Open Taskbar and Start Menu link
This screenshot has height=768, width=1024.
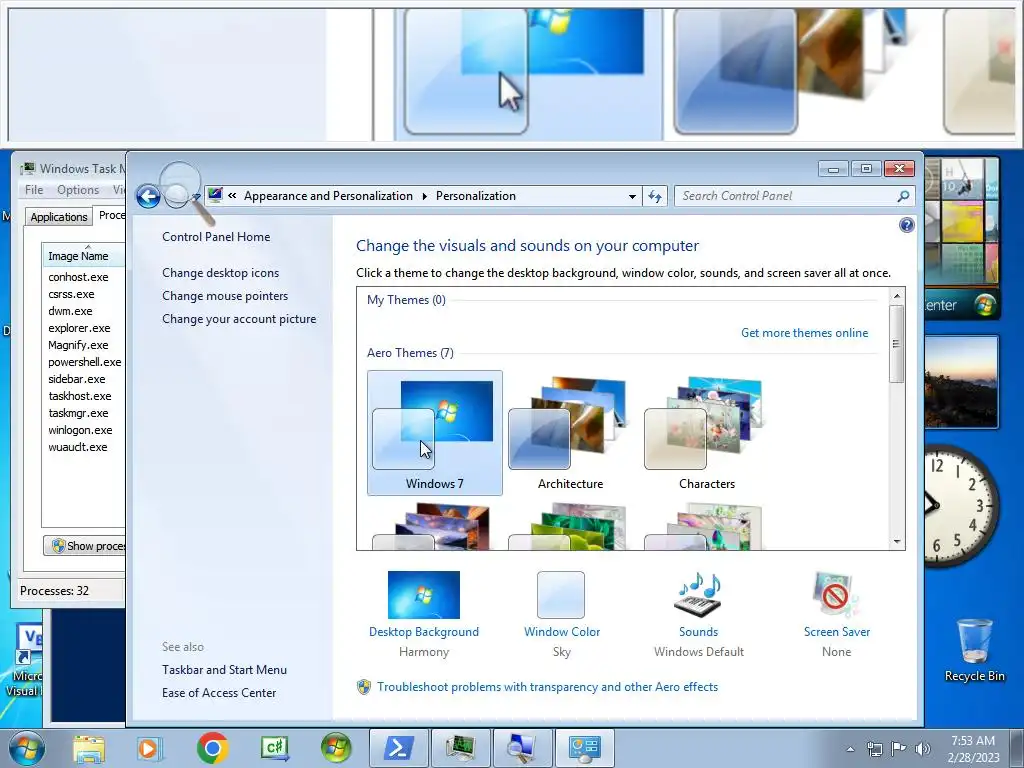tap(225, 670)
